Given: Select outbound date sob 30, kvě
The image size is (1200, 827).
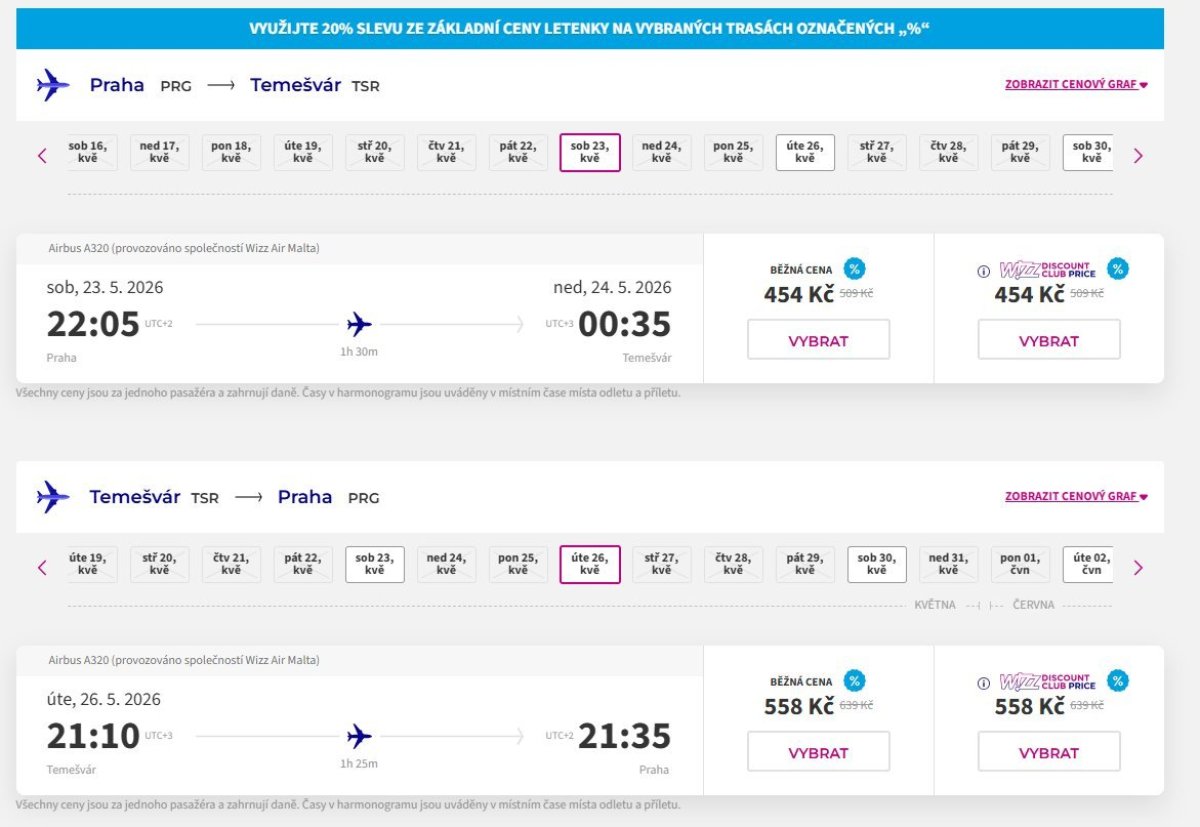Looking at the screenshot, I should tap(1090, 152).
